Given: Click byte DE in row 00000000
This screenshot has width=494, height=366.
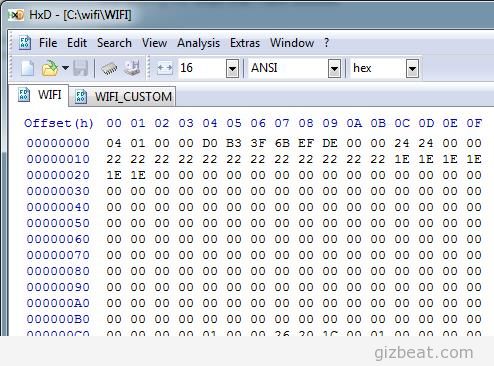Looking at the screenshot, I should pyautogui.click(x=330, y=143).
